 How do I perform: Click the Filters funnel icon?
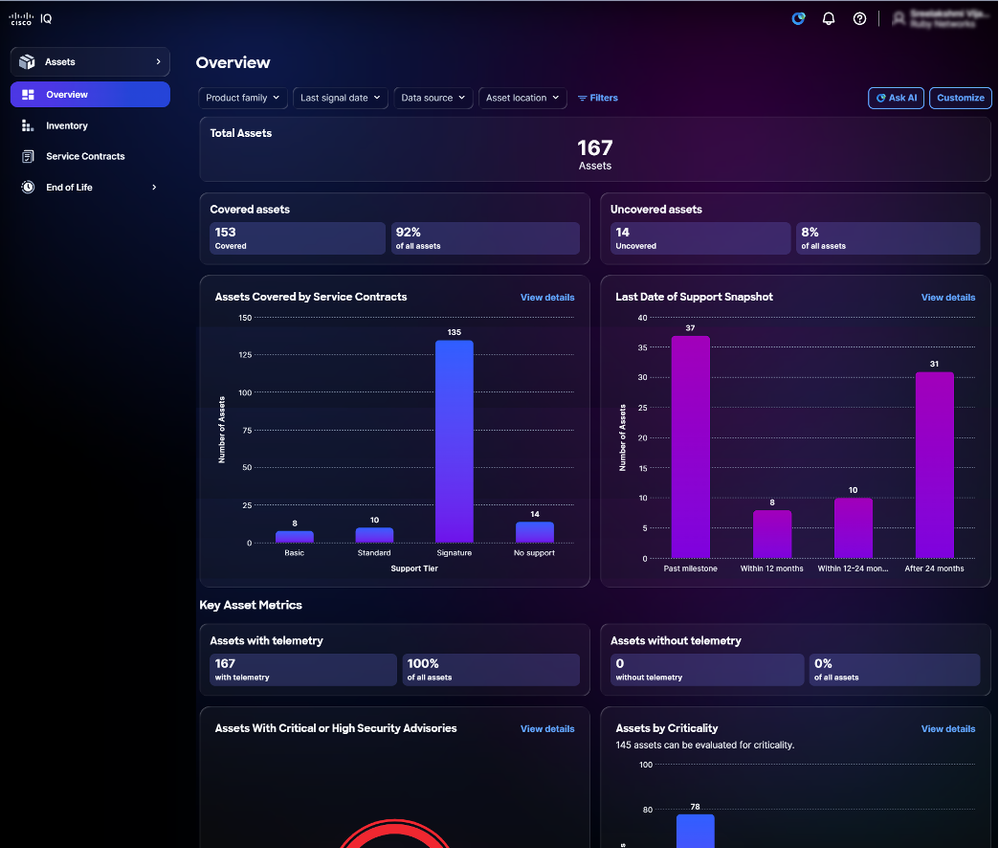(582, 98)
